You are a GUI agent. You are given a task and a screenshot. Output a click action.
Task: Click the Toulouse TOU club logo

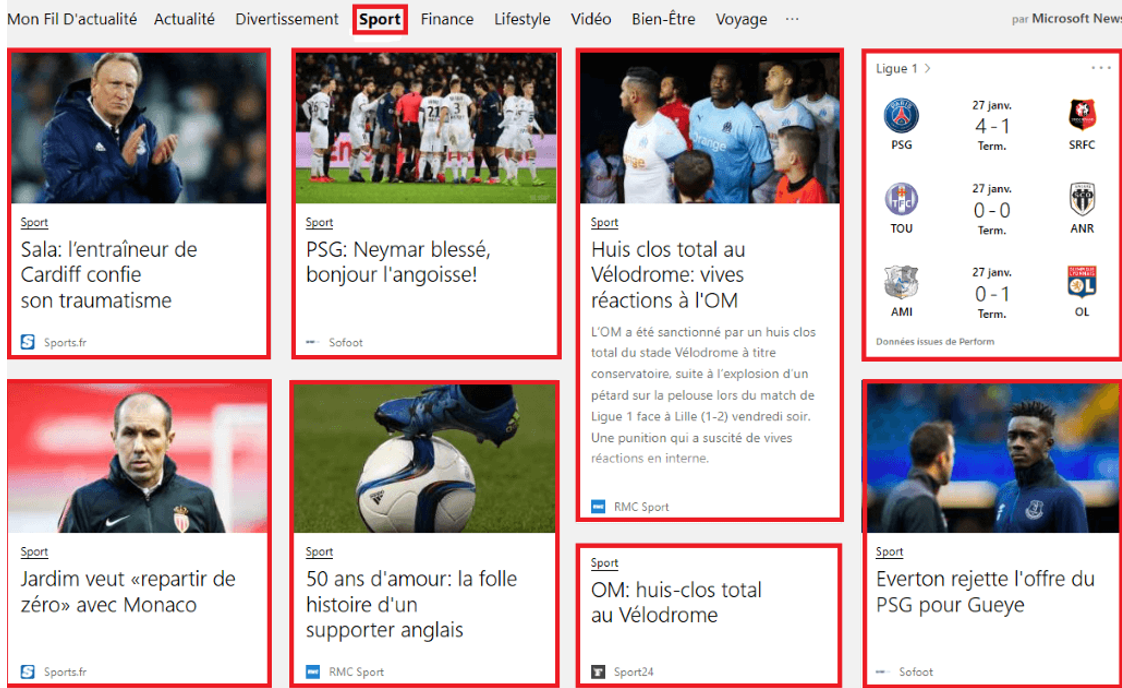coord(902,200)
